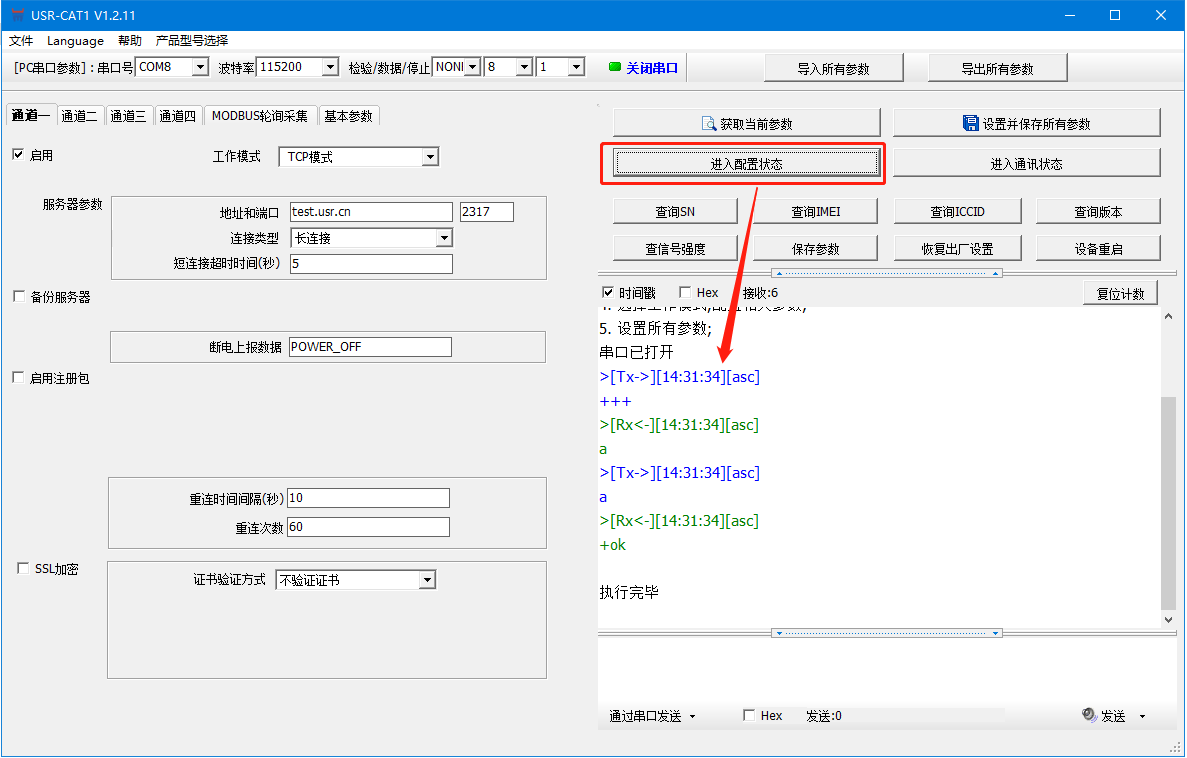Enable the 备份服务器 checkbox

point(19,296)
